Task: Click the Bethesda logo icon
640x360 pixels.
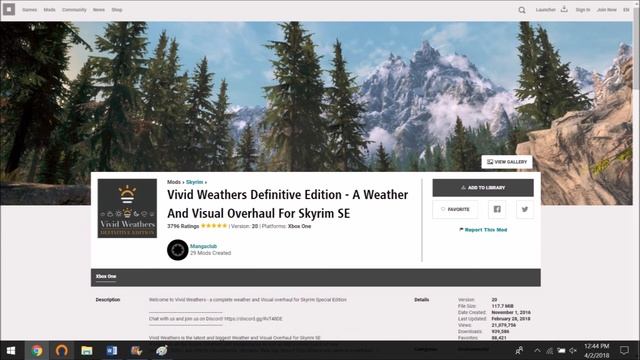Action: click(9, 9)
